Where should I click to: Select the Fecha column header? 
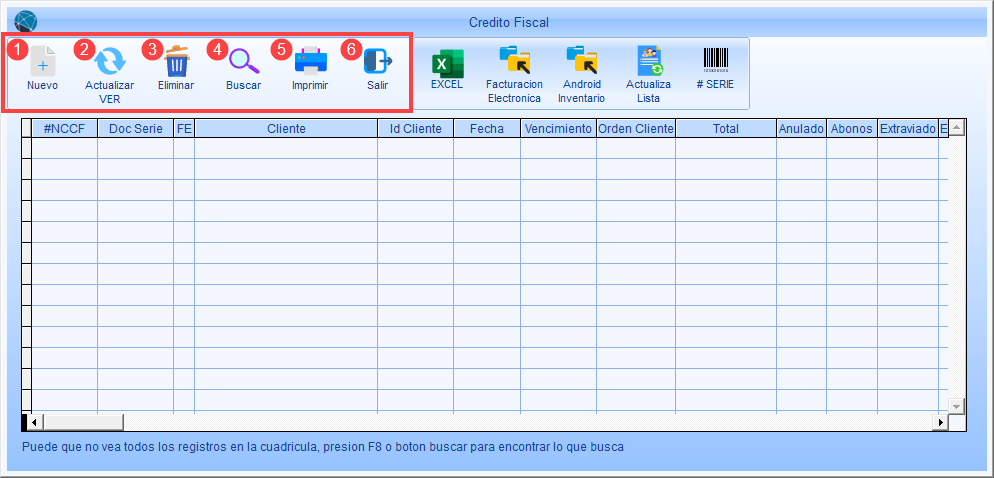click(487, 129)
